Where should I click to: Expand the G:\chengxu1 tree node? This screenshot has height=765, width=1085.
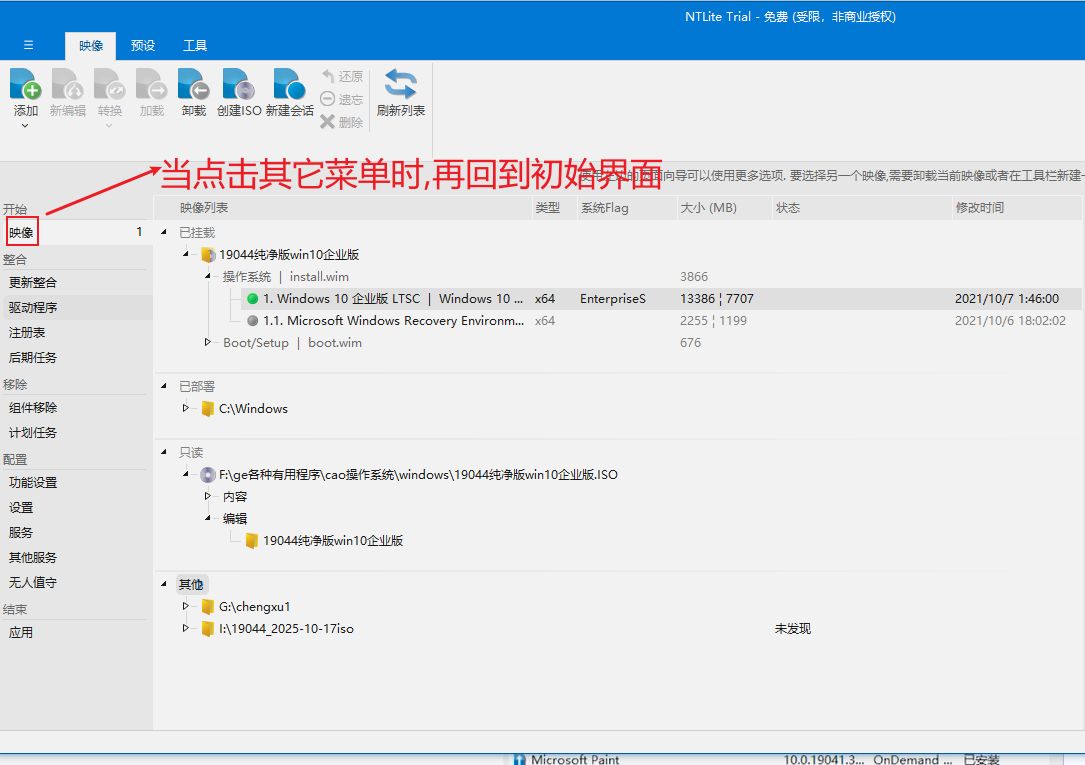coord(186,606)
